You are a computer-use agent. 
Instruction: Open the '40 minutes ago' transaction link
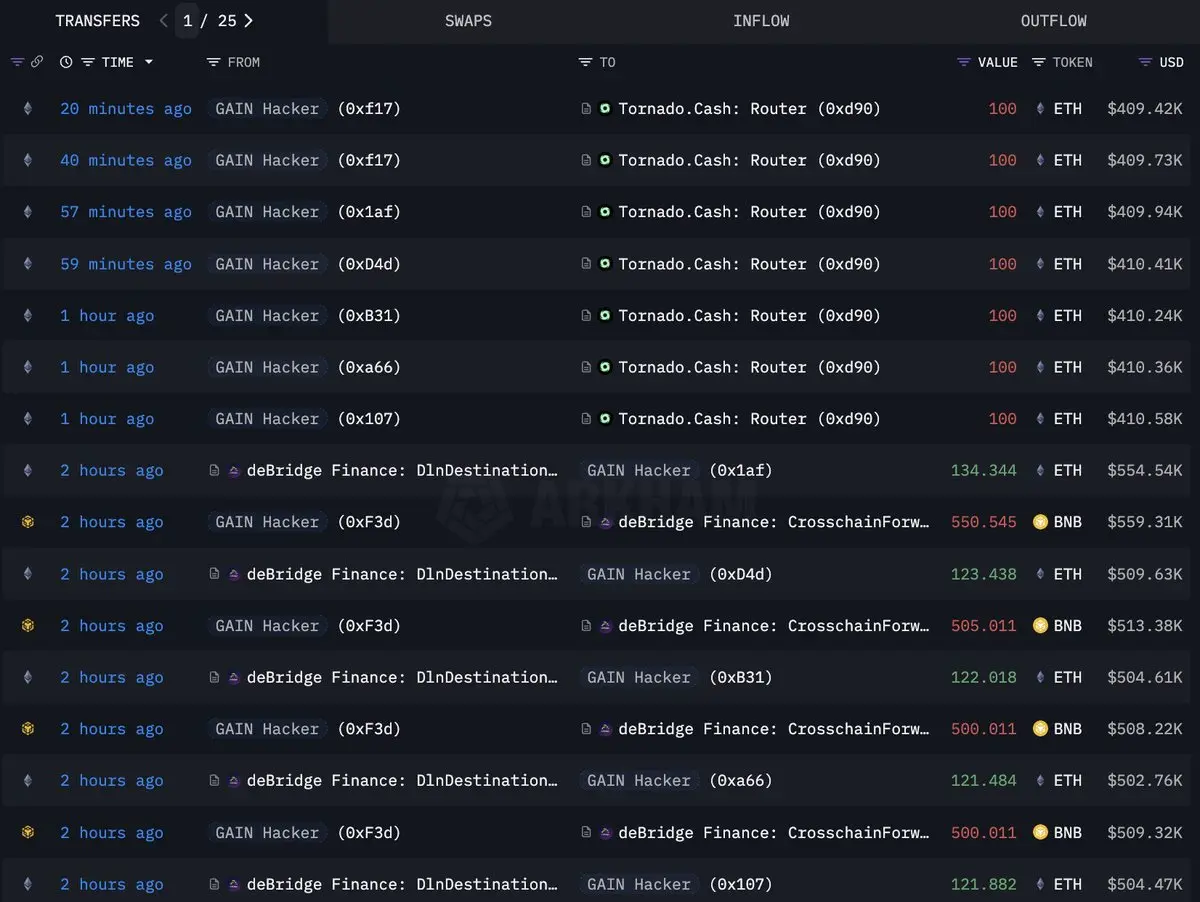(x=126, y=160)
